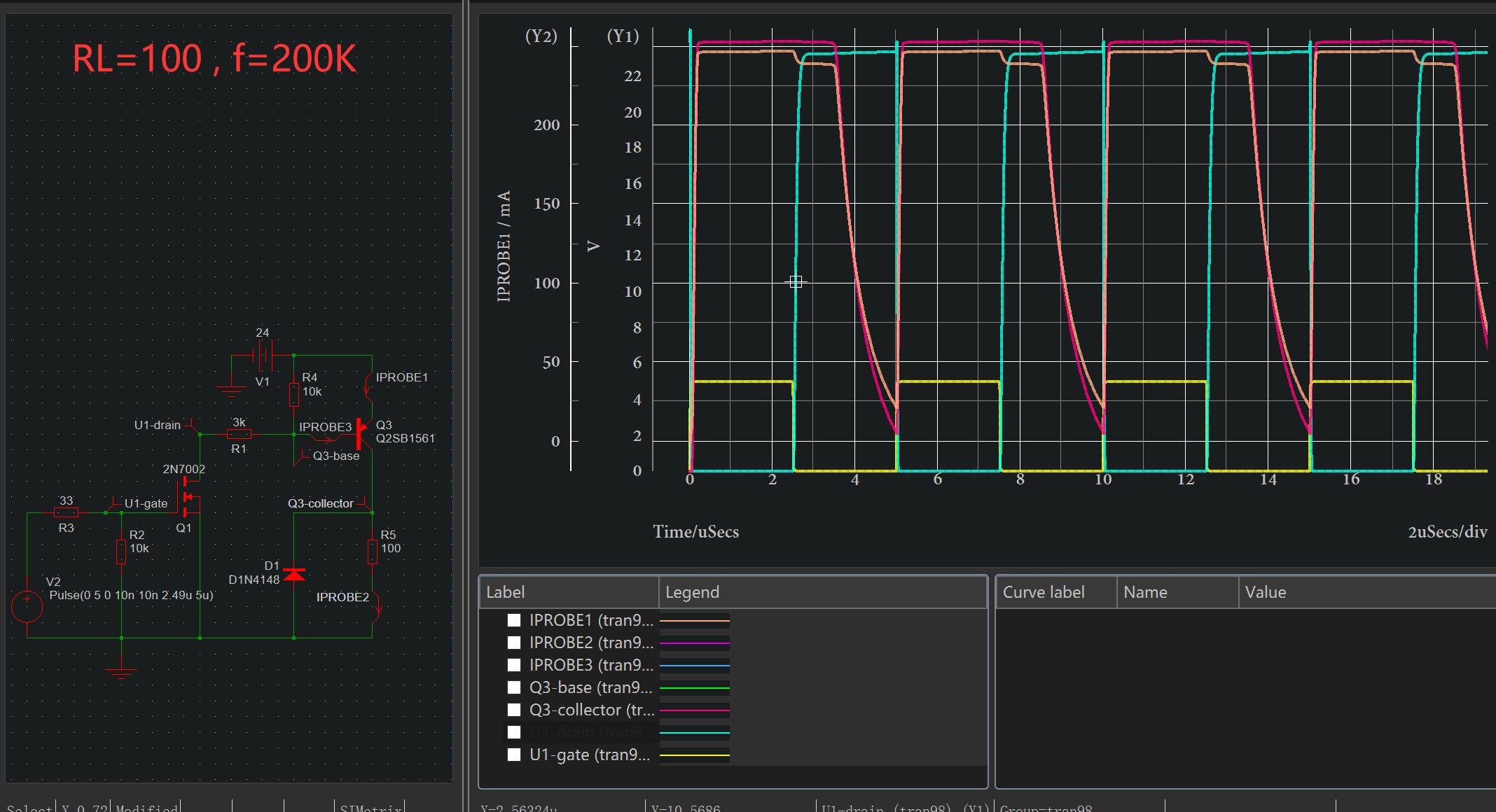
Task: Check the IPROBE1 curve checkbox
Action: tap(514, 620)
